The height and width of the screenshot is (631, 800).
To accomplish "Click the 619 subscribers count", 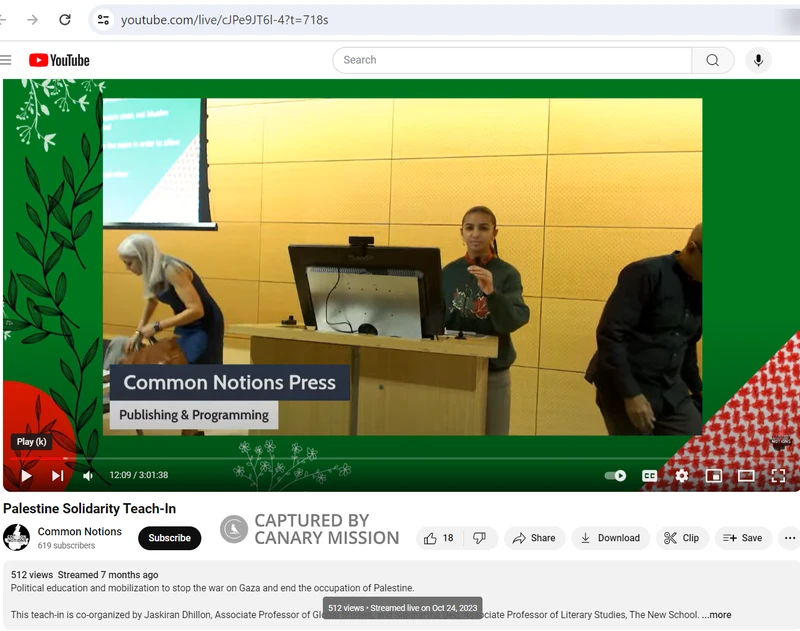I will coord(66,545).
